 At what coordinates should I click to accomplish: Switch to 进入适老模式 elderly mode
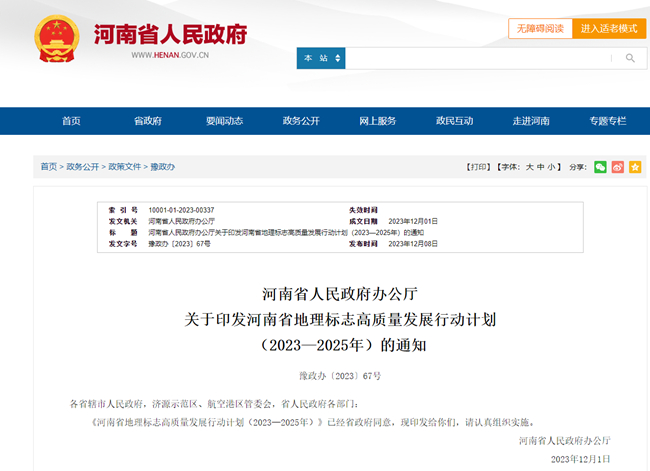click(x=608, y=28)
